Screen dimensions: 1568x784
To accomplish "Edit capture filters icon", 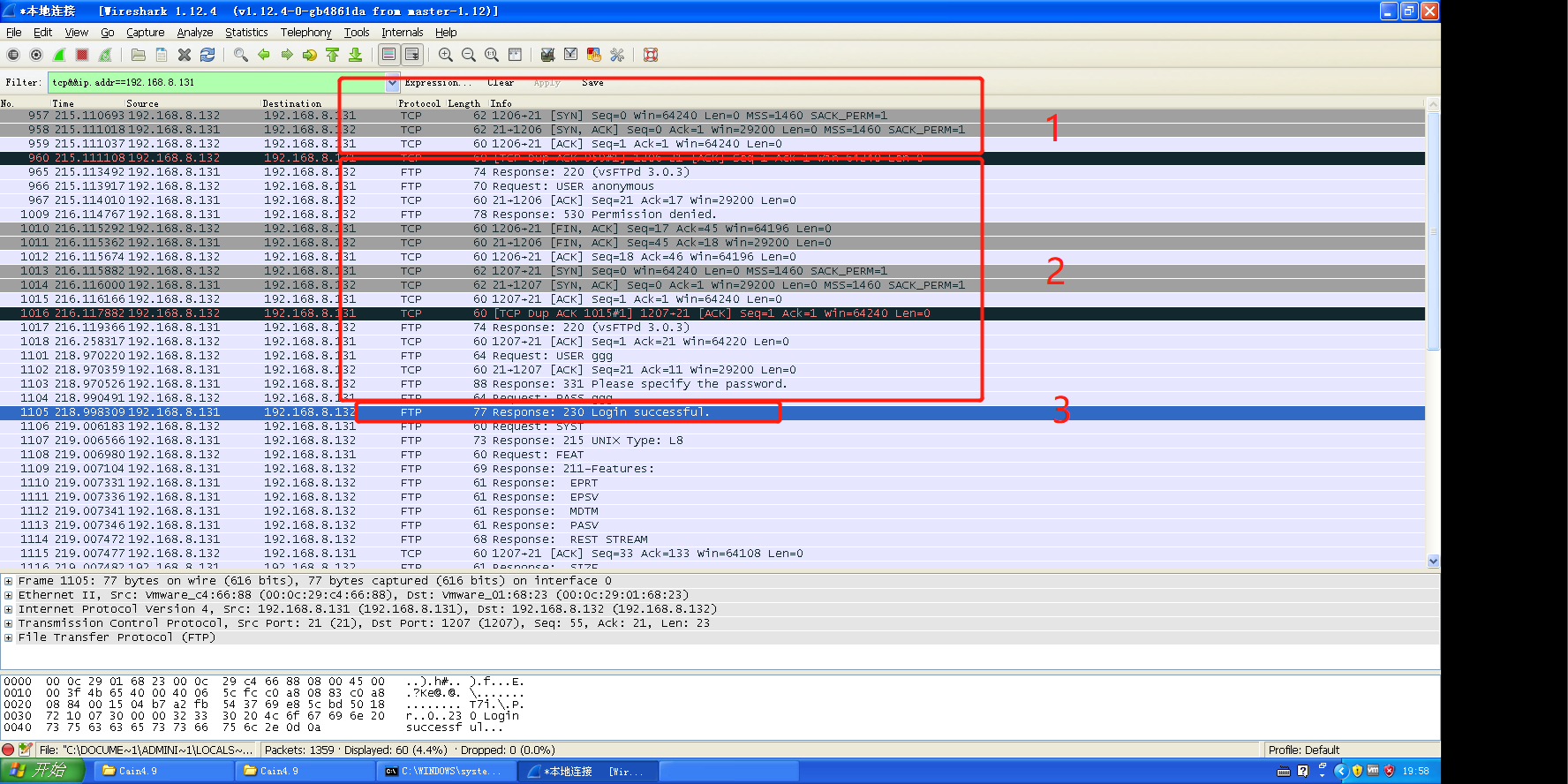I will click(x=548, y=55).
